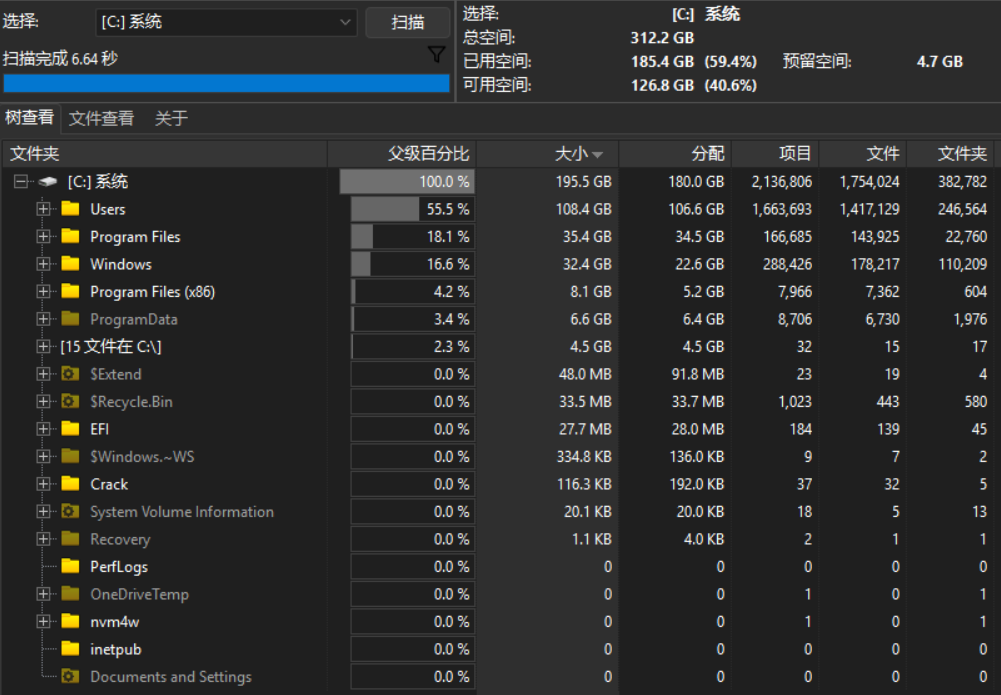Select the inetpub row name
1001x695 pixels.
(x=116, y=649)
